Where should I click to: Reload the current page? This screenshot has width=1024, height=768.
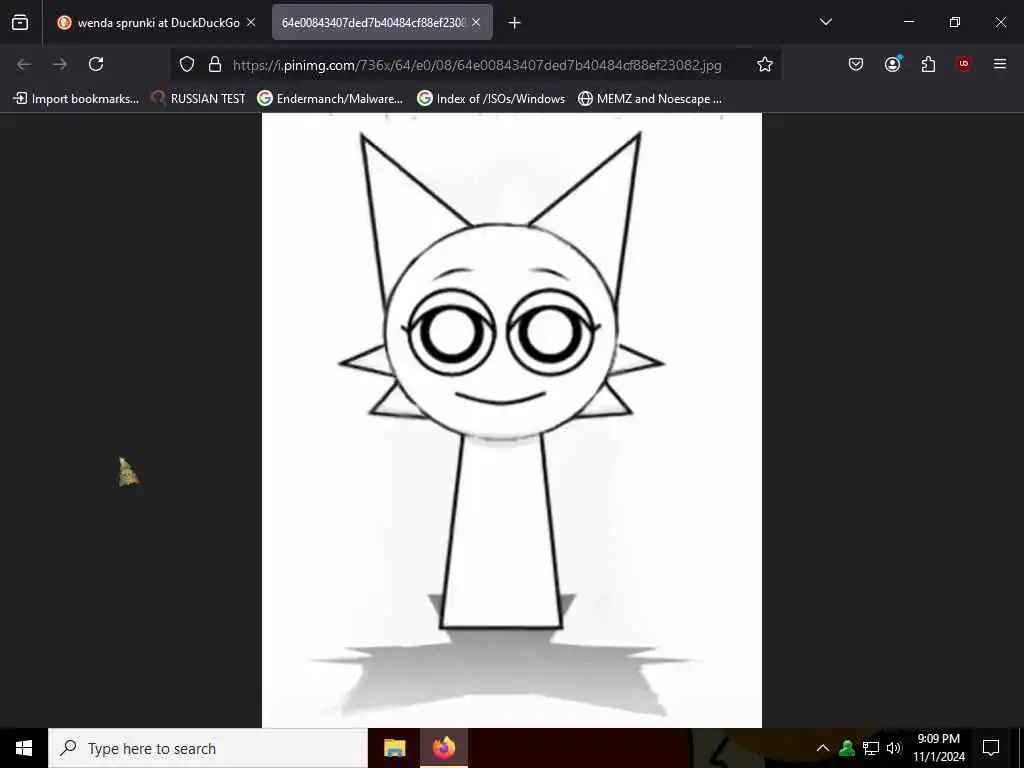pyautogui.click(x=96, y=64)
